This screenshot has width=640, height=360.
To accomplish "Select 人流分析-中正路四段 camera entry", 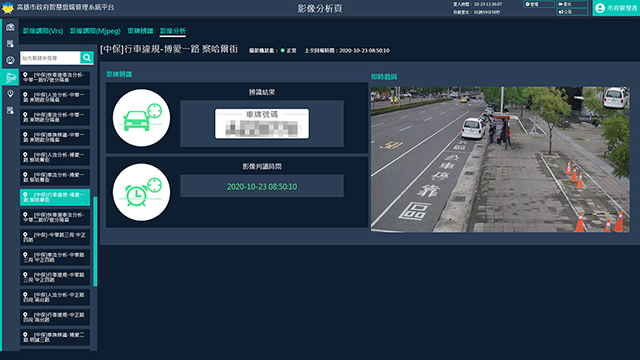I will click(55, 298).
